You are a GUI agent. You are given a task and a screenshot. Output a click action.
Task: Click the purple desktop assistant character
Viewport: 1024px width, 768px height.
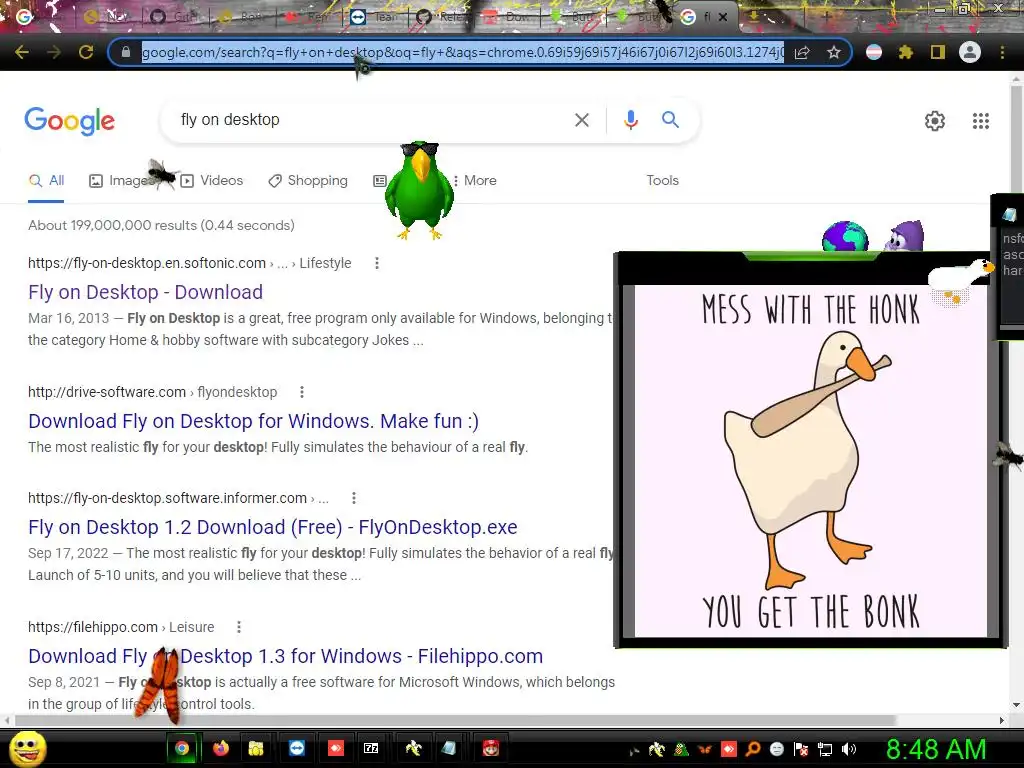click(x=905, y=236)
